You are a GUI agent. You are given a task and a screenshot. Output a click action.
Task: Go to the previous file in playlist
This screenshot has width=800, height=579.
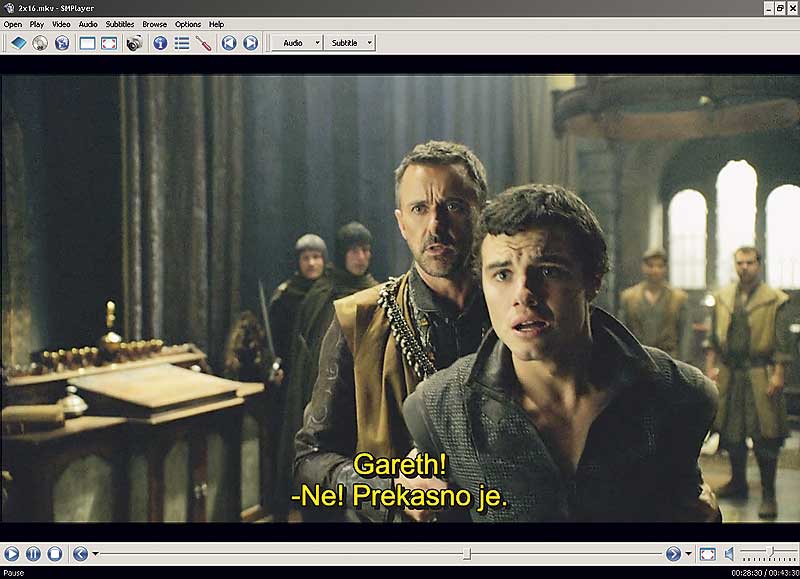[x=229, y=43]
